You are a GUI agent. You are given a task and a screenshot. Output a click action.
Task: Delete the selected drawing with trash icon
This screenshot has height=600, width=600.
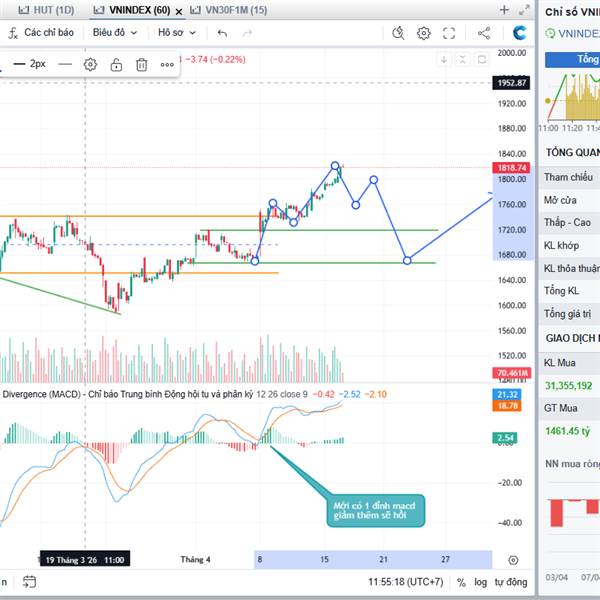(142, 65)
